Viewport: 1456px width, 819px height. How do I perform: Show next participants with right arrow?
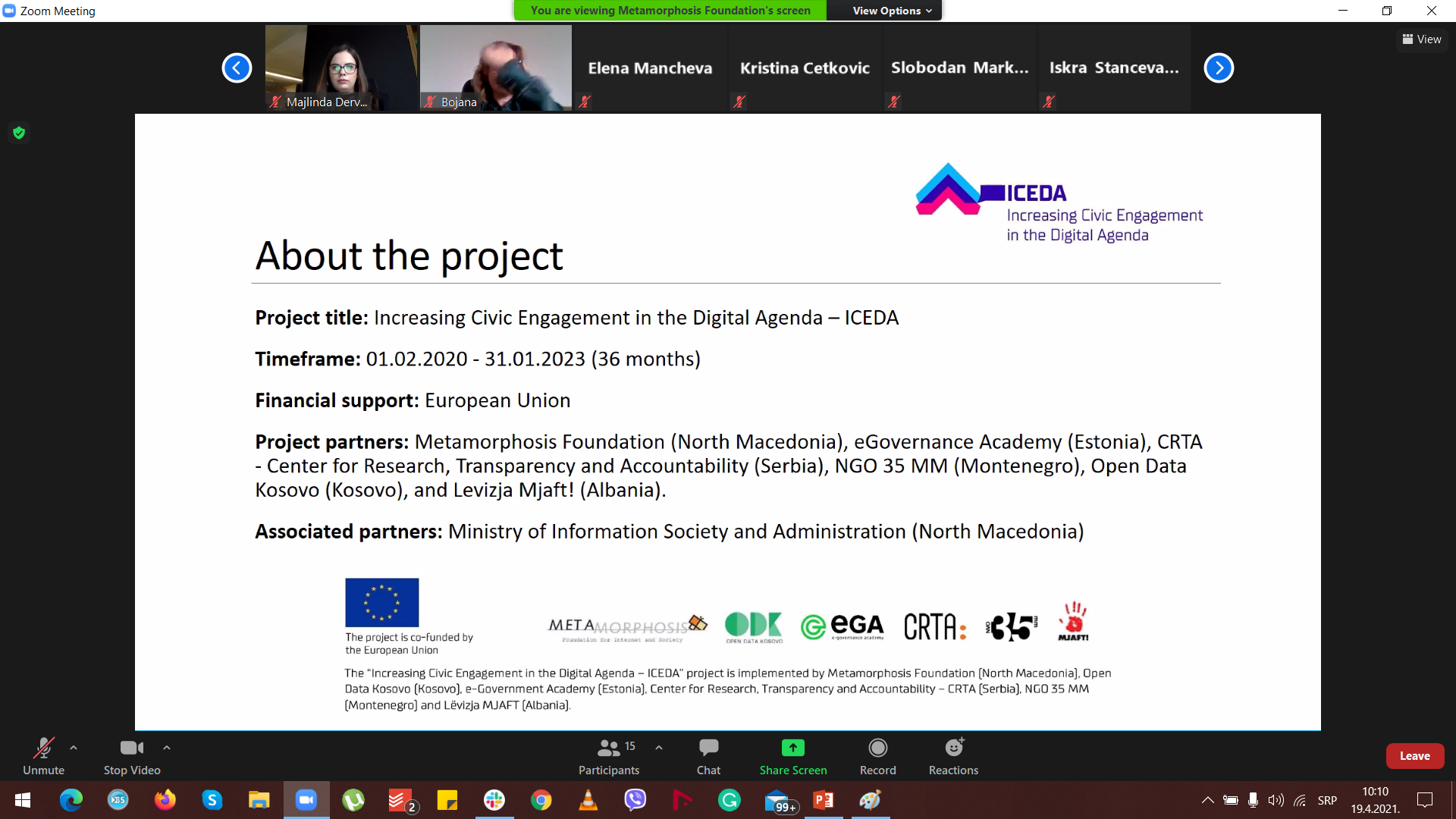click(1219, 67)
